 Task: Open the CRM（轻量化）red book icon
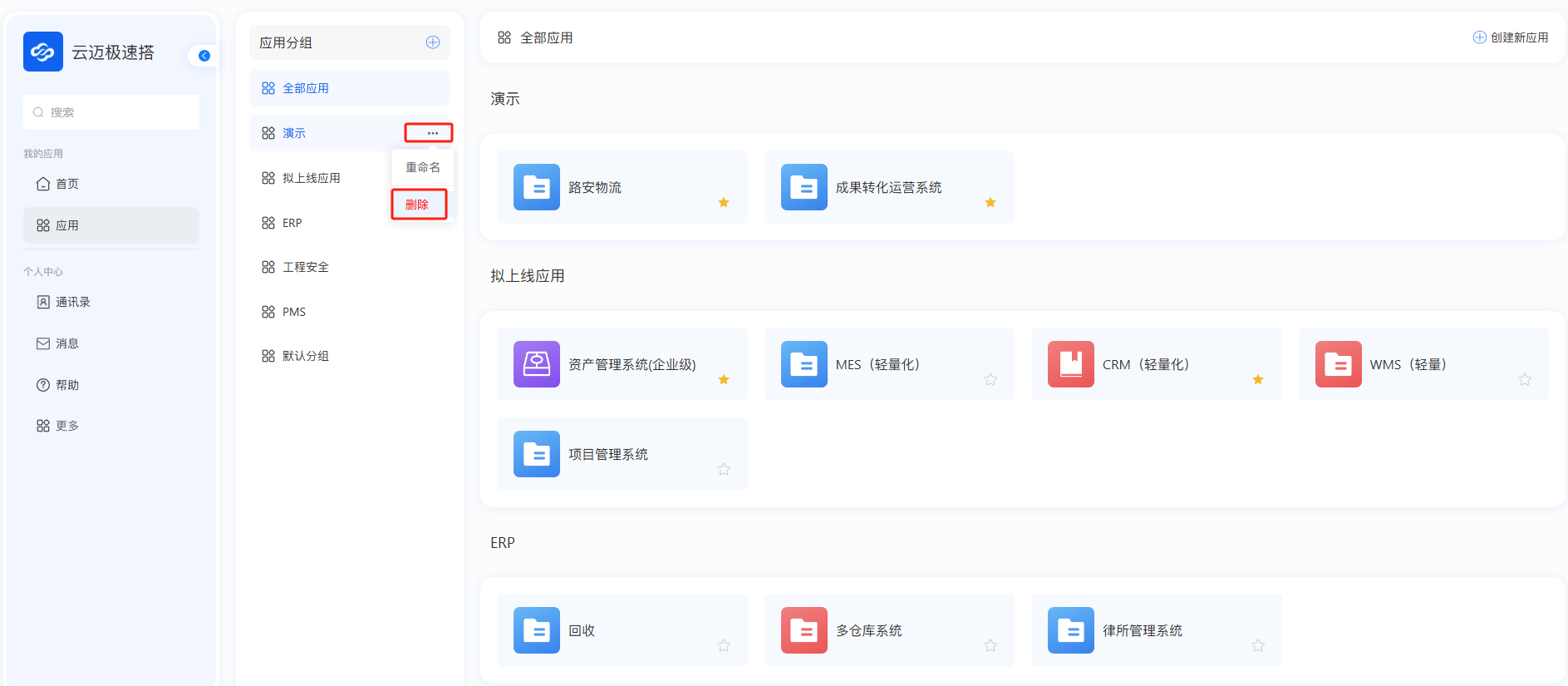click(1070, 364)
